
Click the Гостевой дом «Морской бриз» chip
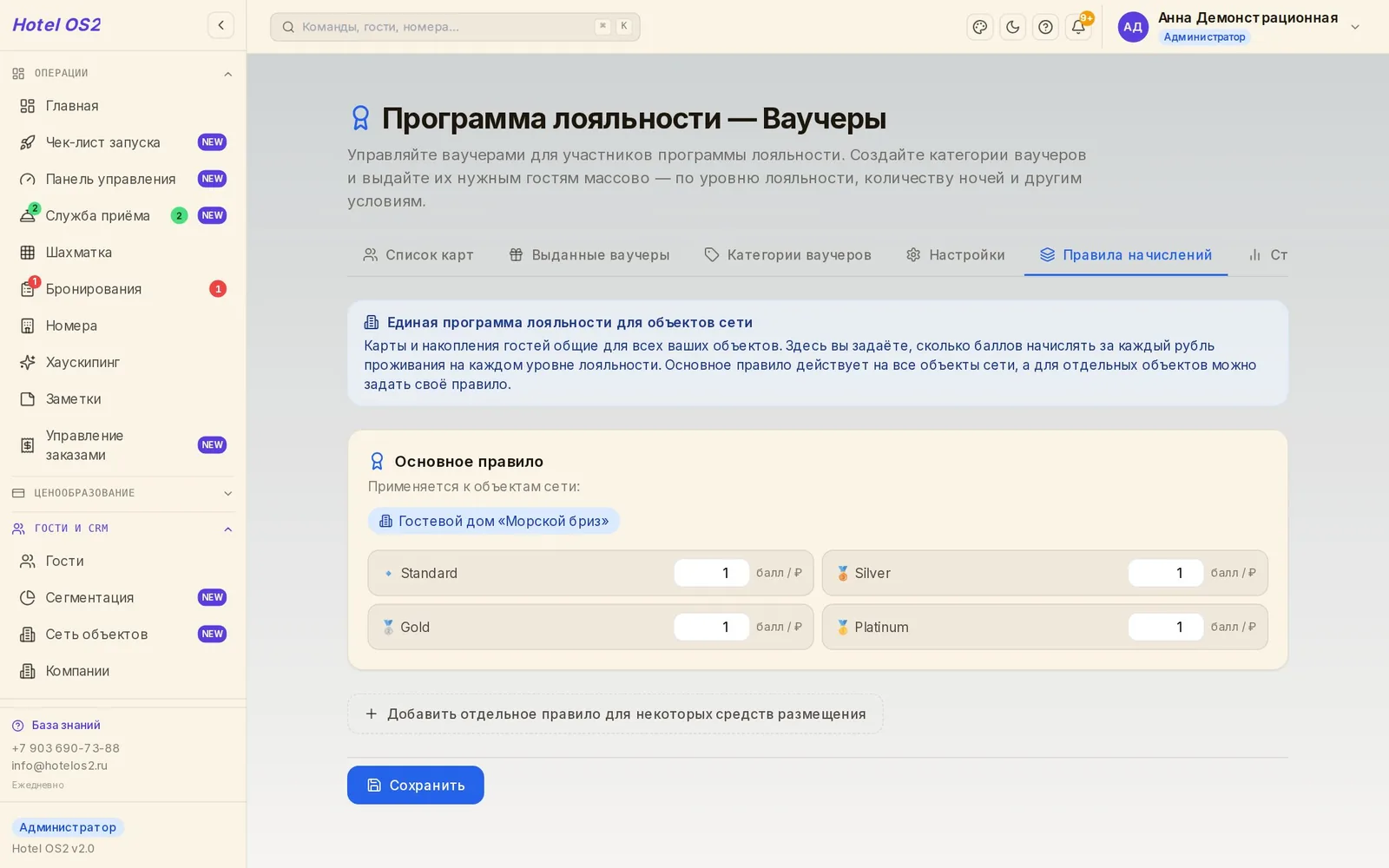click(x=494, y=521)
